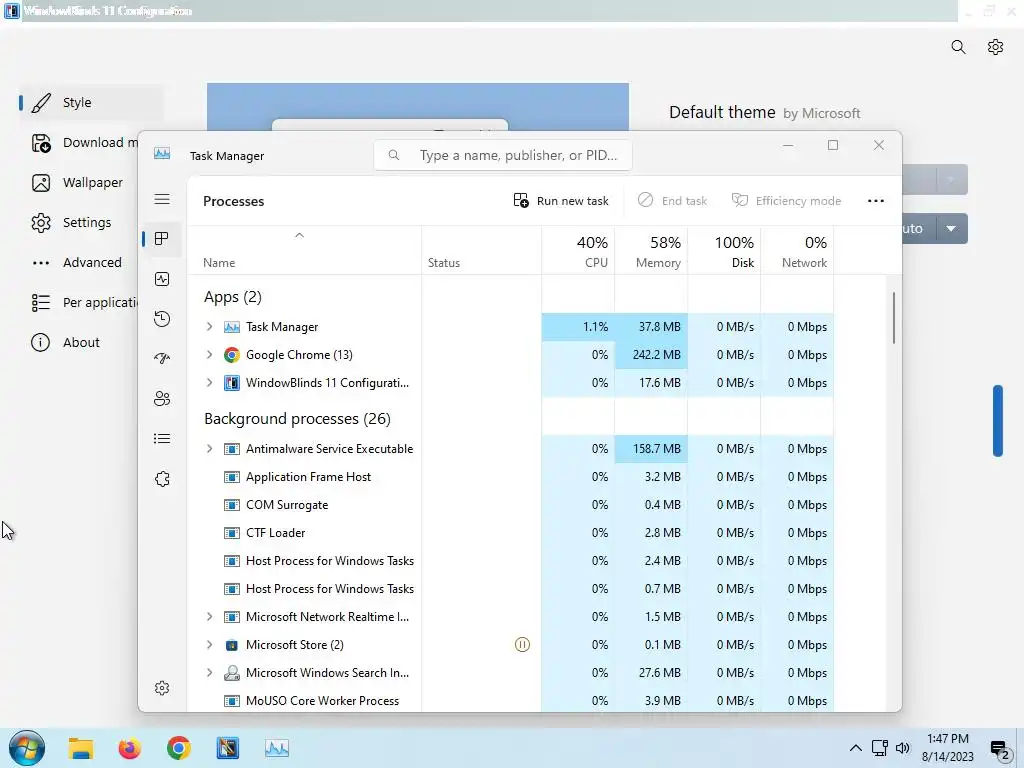Open Task Manager settings gear

162,688
